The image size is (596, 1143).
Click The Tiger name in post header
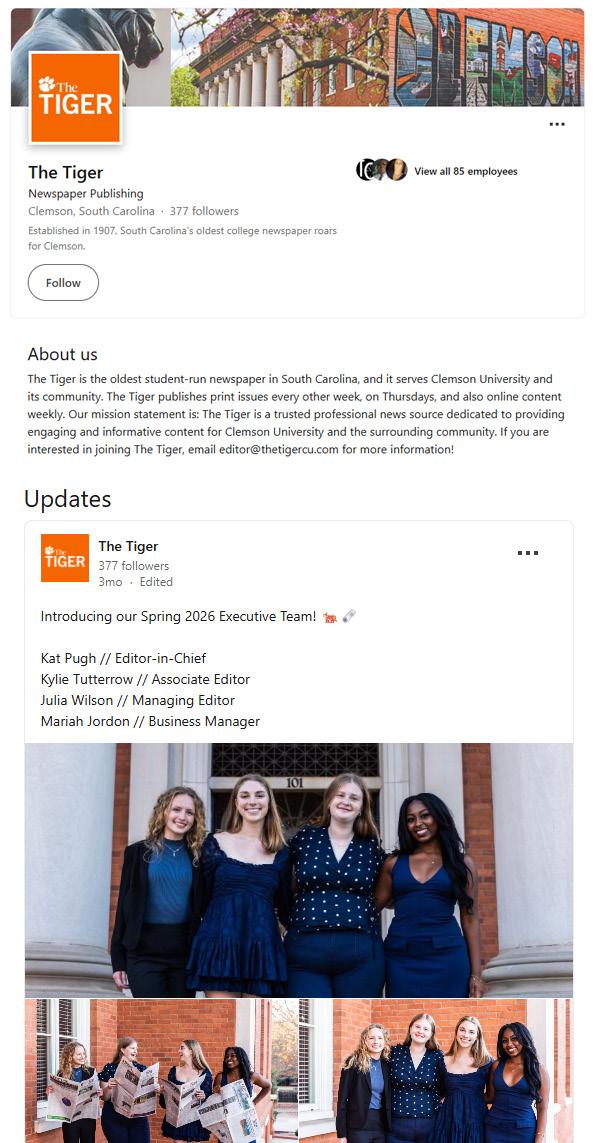coord(128,546)
